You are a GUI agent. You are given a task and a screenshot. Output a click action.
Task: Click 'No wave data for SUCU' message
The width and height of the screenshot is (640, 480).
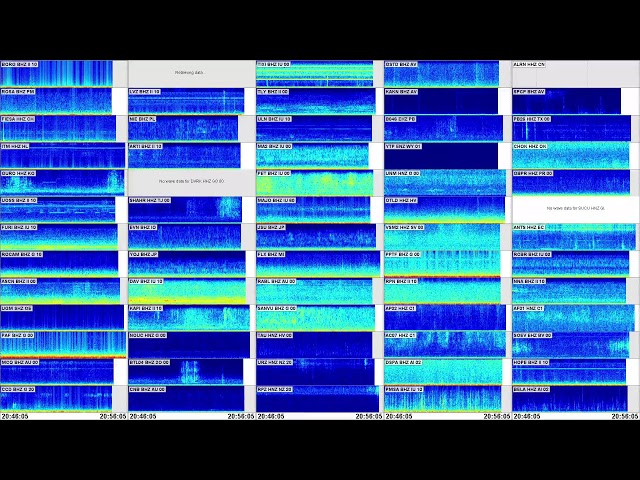pos(576,209)
